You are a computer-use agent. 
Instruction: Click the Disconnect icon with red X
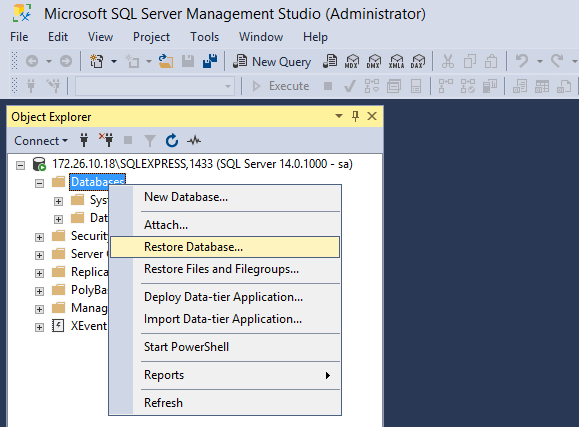[x=106, y=140]
